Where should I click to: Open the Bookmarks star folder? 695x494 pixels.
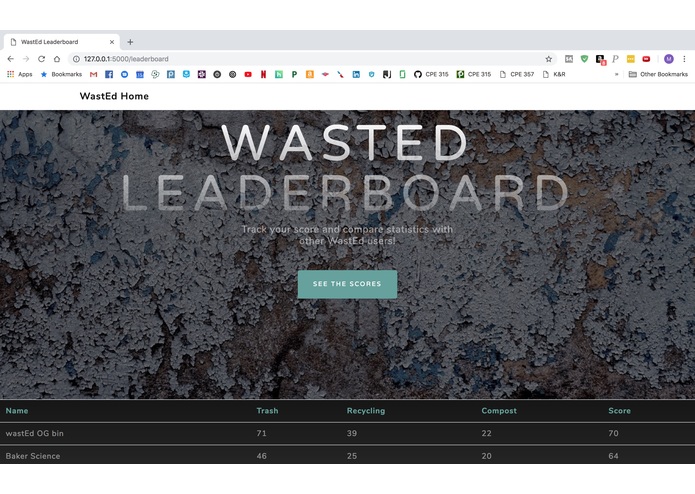[x=61, y=74]
